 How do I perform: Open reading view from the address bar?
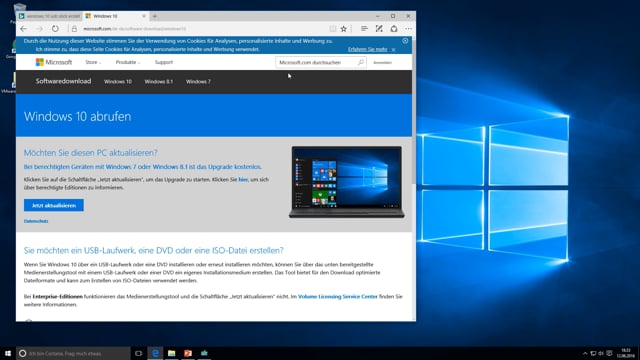coord(333,29)
